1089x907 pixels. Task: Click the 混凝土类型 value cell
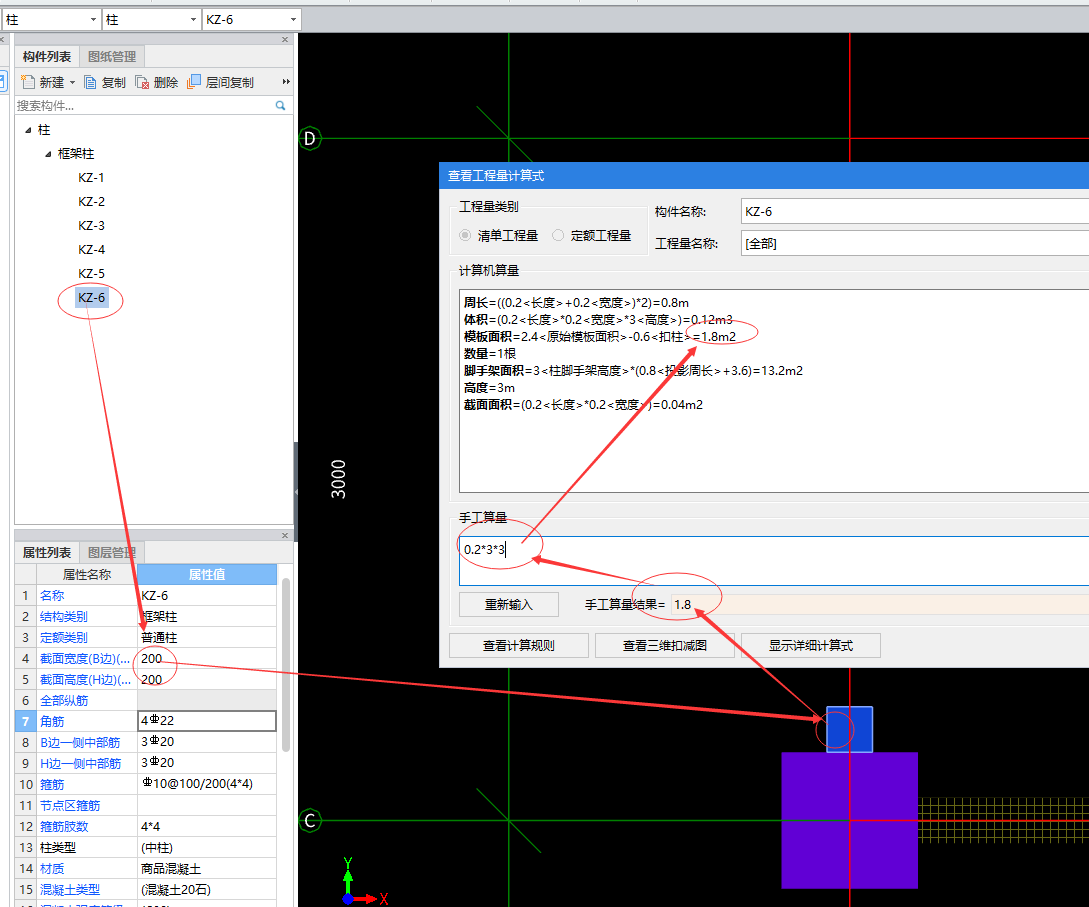click(207, 890)
